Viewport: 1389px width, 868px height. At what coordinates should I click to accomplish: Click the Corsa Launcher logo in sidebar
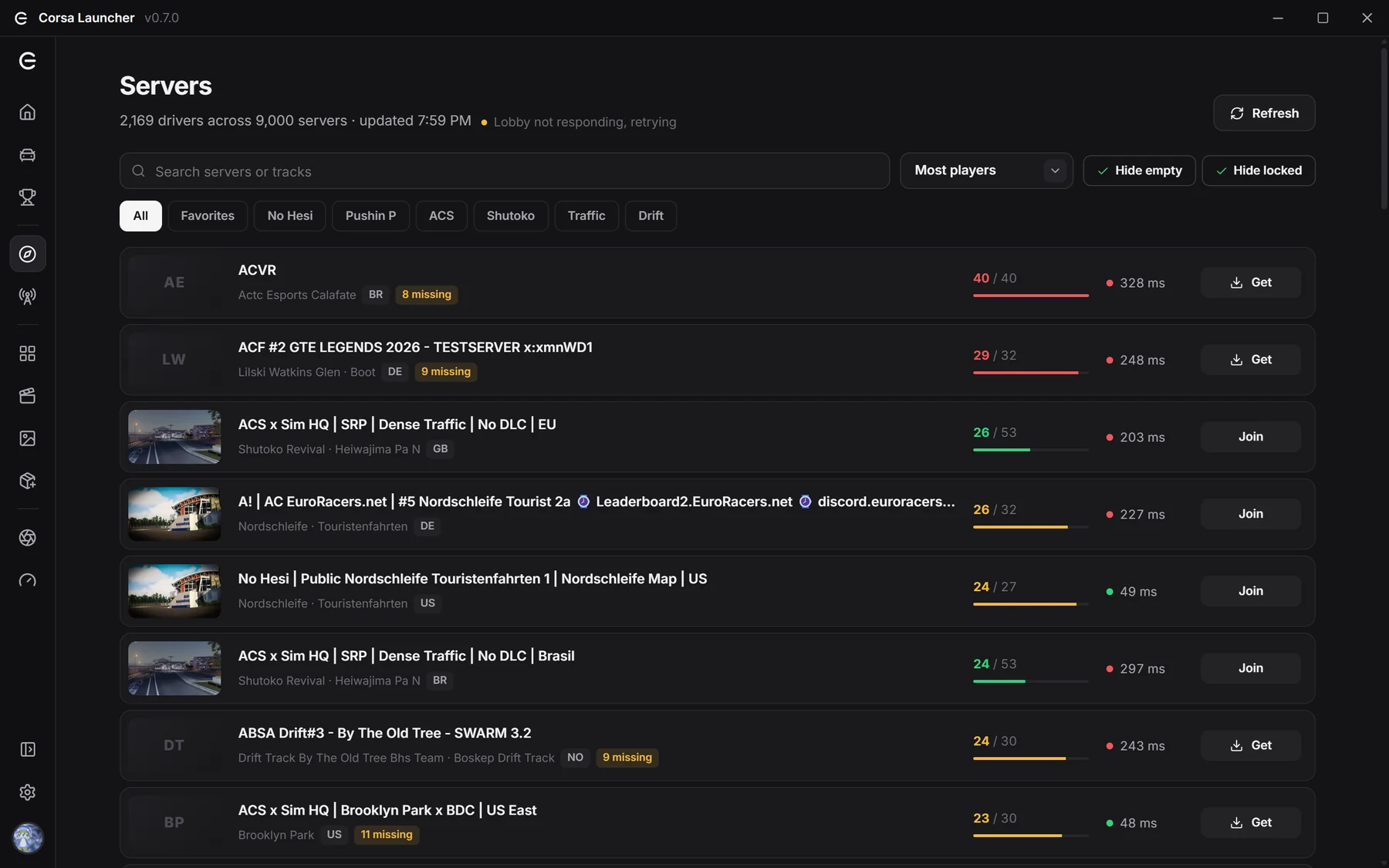pos(28,61)
